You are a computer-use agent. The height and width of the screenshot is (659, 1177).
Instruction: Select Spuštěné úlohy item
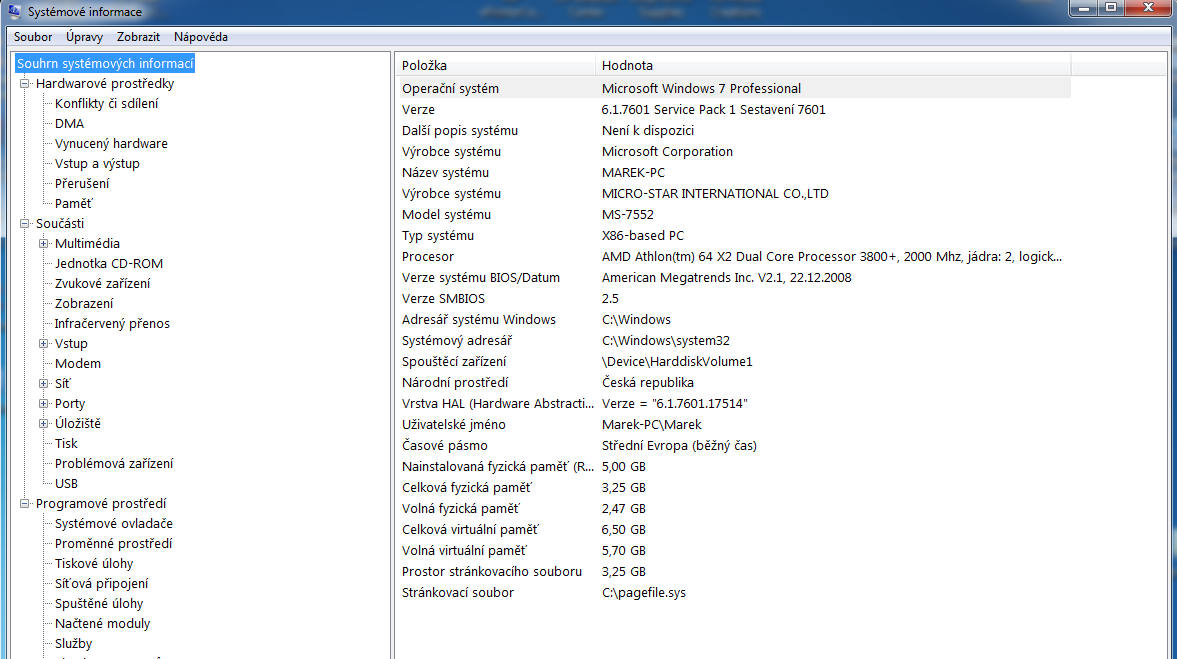tap(99, 603)
